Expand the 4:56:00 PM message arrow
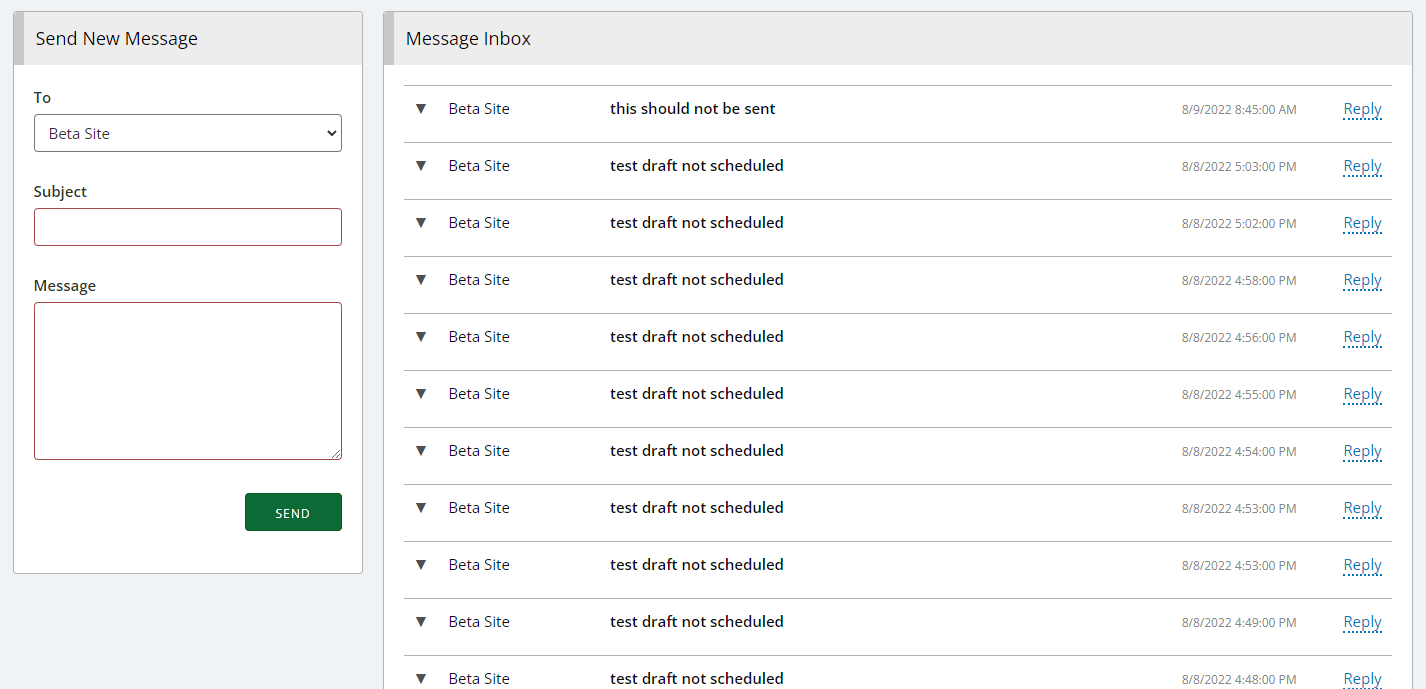The image size is (1426, 689). (x=421, y=337)
